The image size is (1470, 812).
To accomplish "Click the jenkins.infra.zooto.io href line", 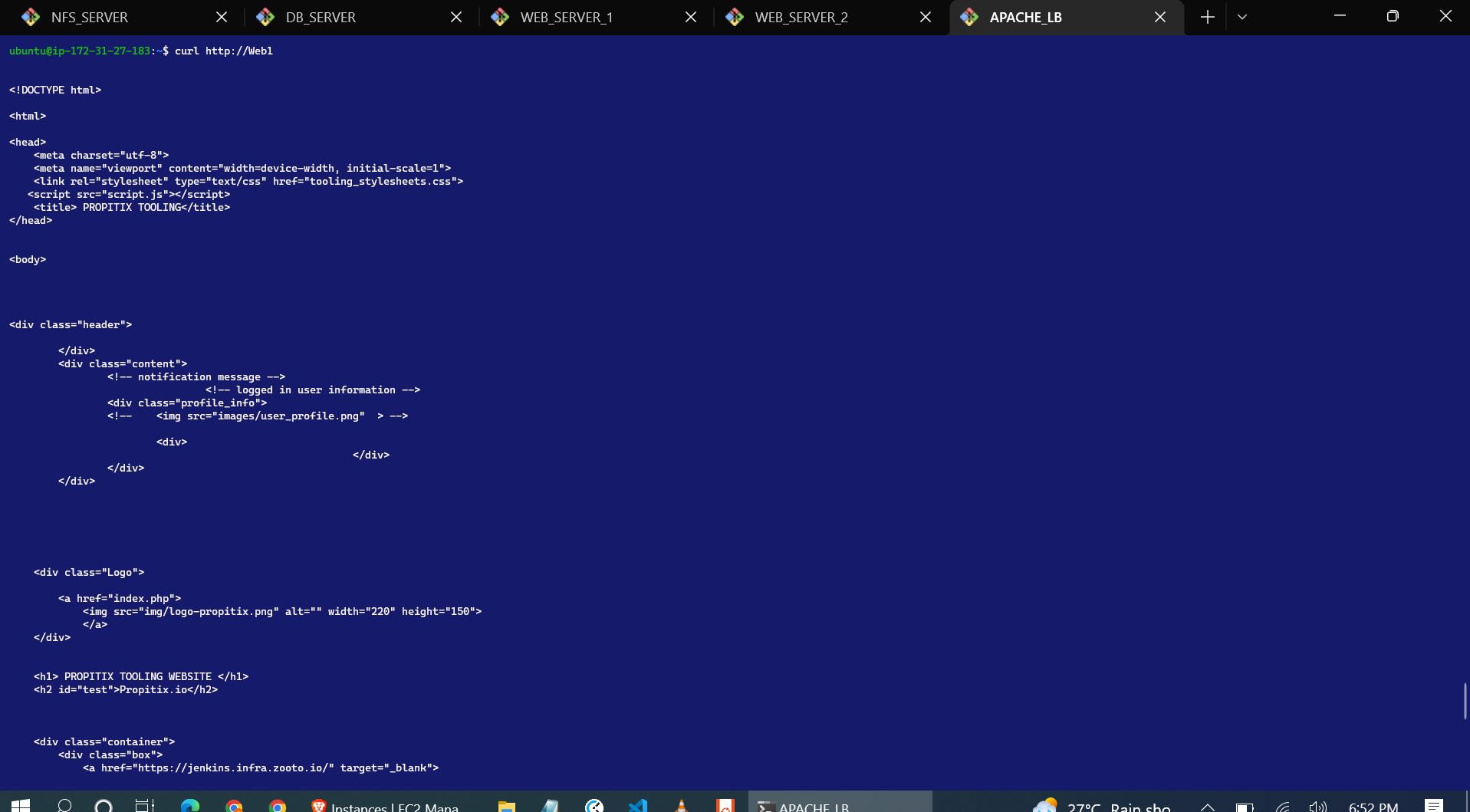I will pyautogui.click(x=261, y=768).
